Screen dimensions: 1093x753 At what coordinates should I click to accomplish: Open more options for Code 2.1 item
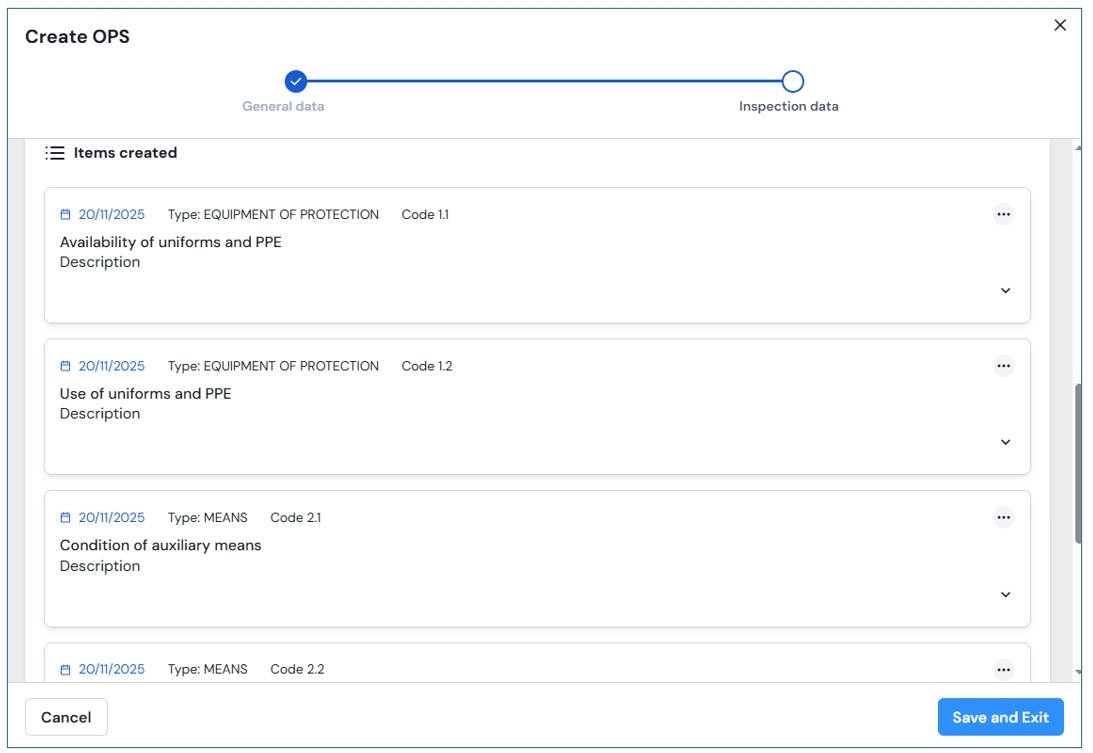(x=1003, y=518)
